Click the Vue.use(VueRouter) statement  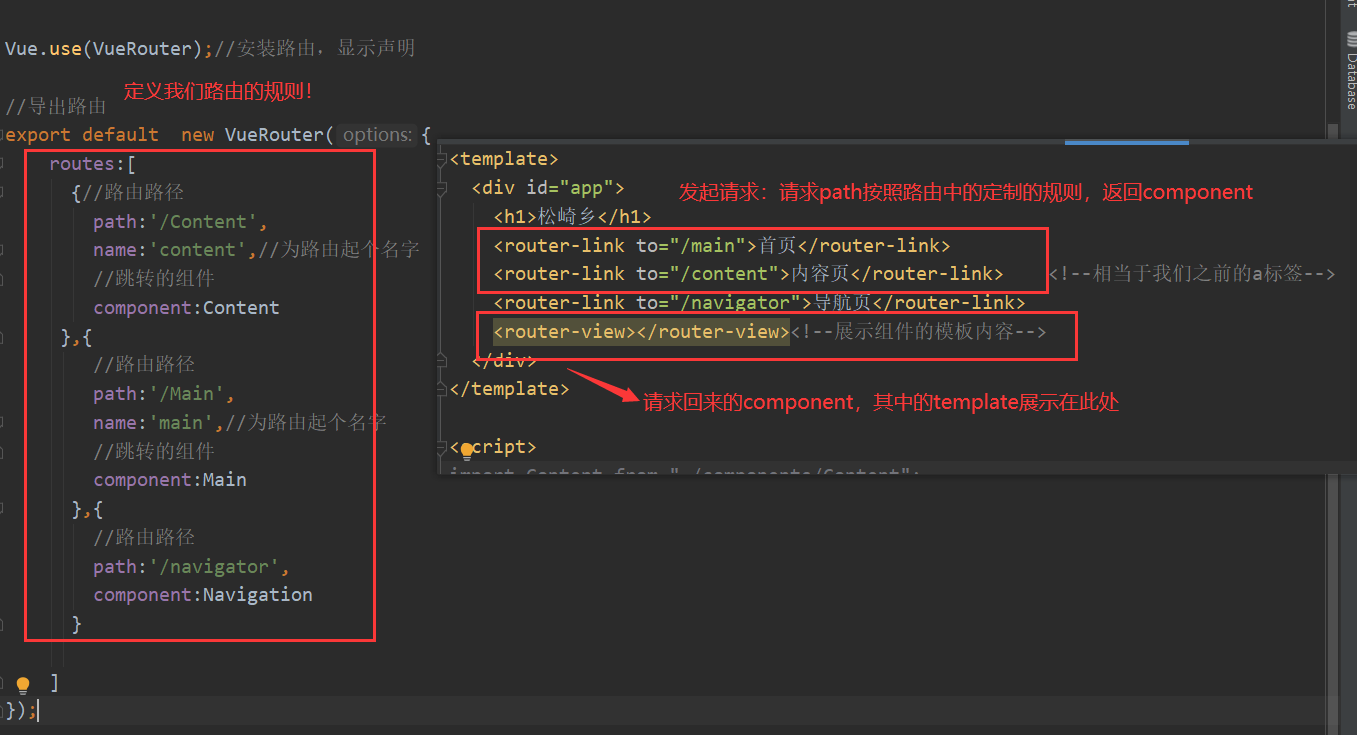pyautogui.click(x=109, y=48)
